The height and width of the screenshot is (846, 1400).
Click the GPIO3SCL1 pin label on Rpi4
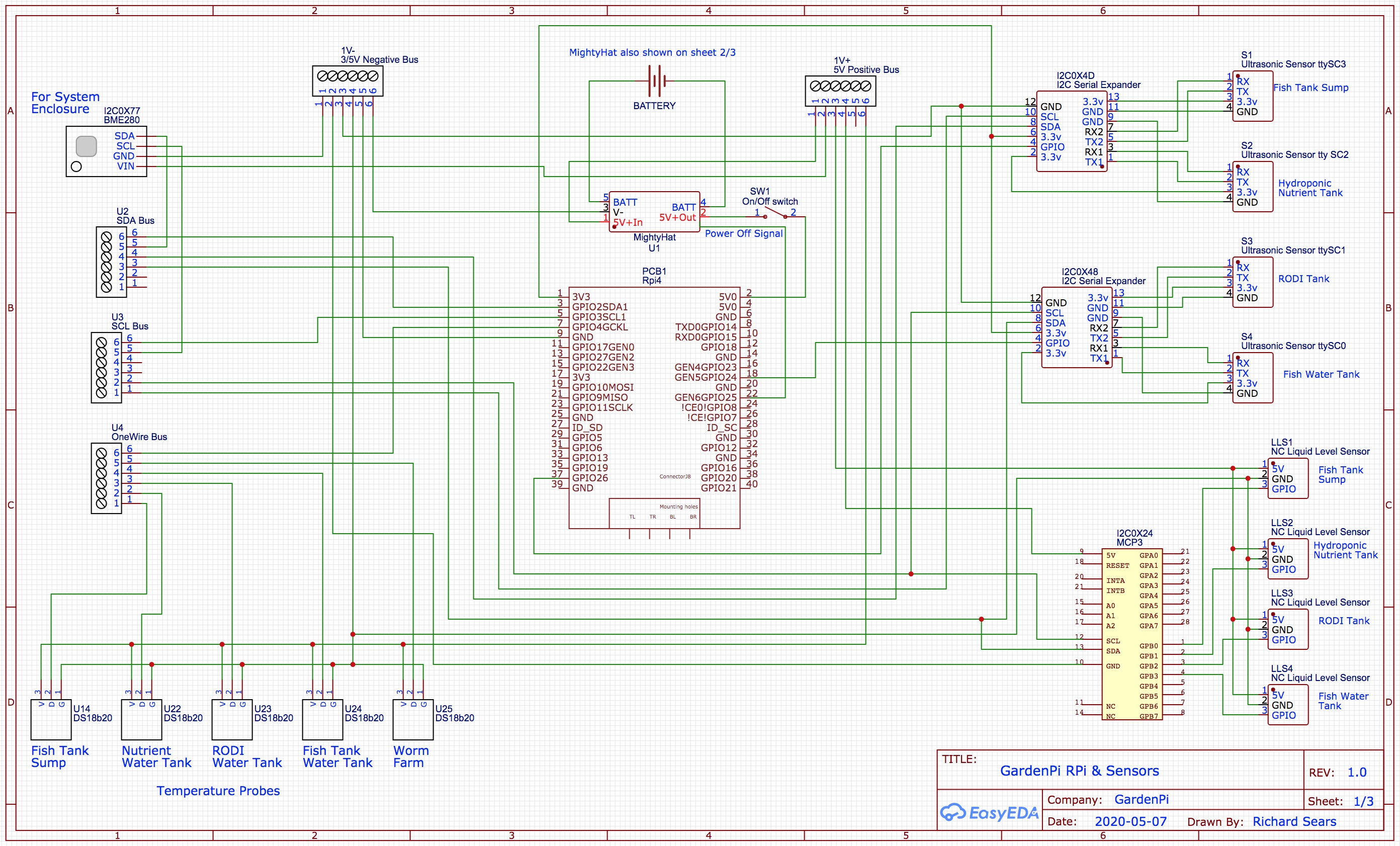[599, 317]
